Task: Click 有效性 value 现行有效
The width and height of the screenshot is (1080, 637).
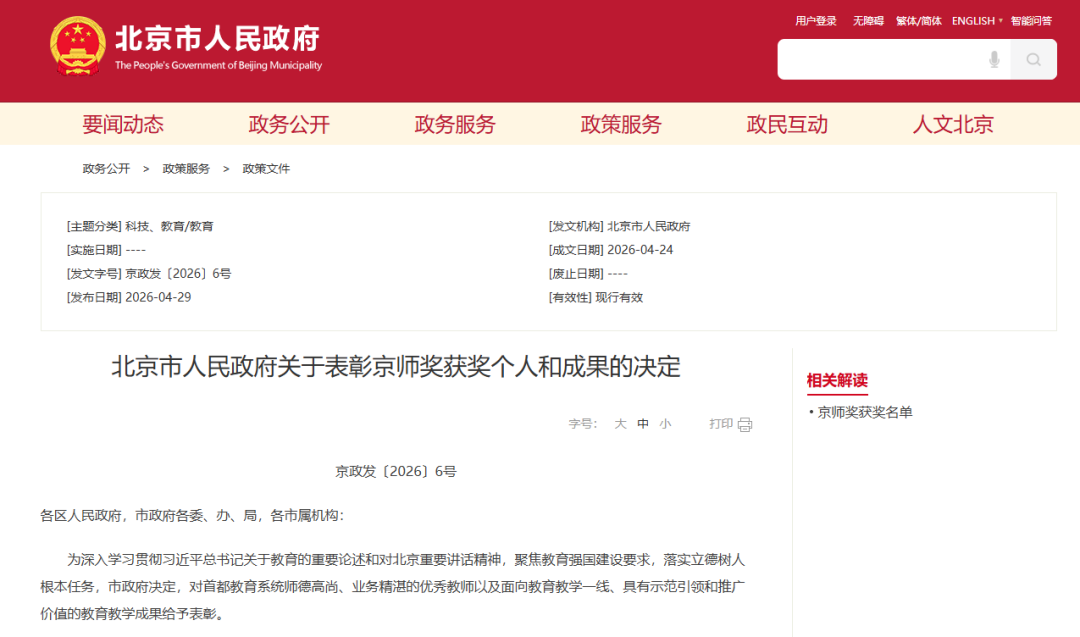Action: click(619, 297)
